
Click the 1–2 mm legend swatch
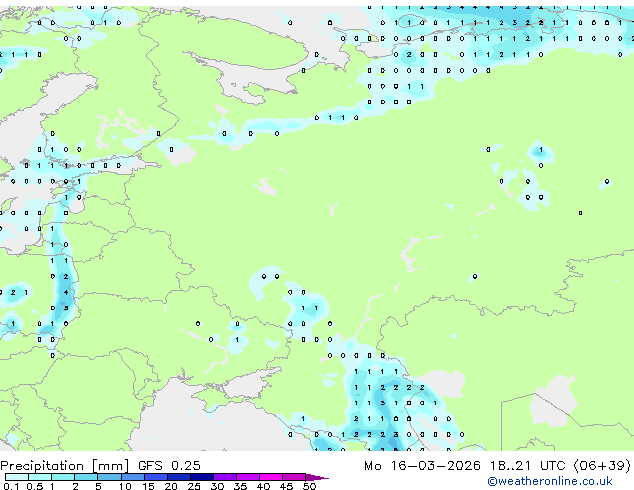(63, 477)
